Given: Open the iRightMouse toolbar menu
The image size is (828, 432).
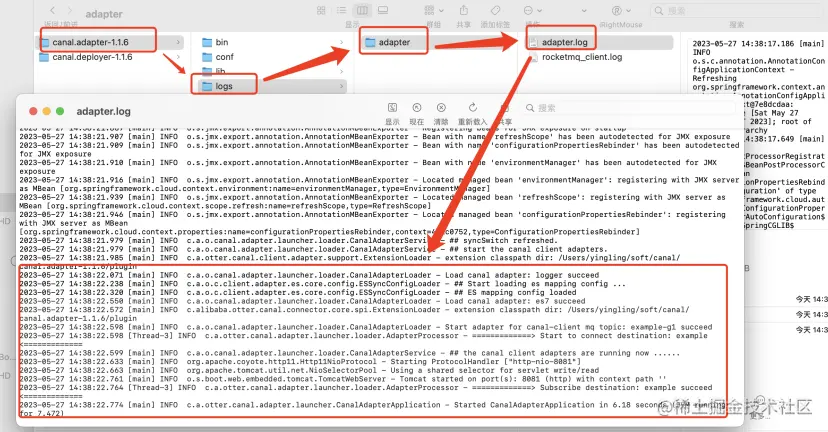Looking at the screenshot, I should 620,11.
